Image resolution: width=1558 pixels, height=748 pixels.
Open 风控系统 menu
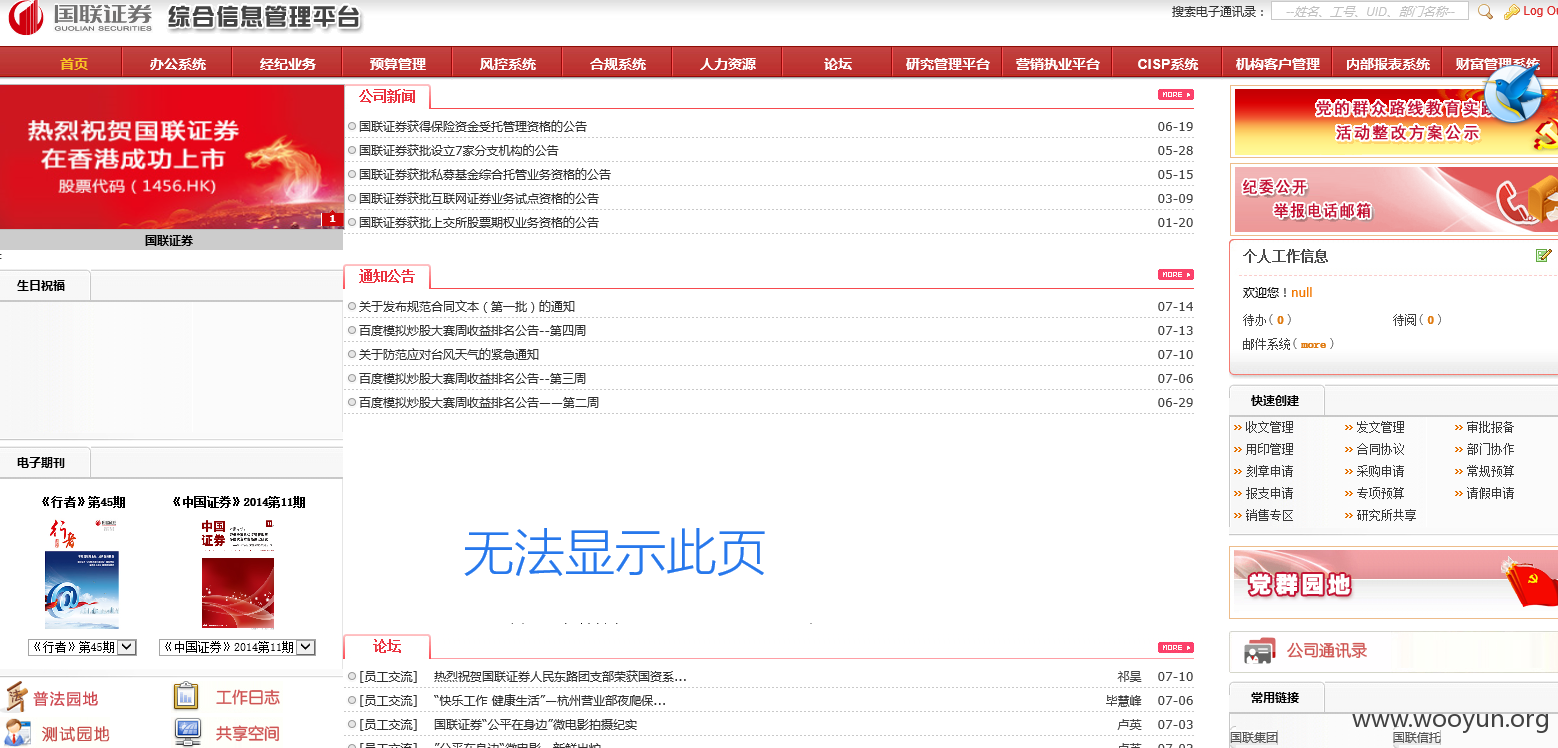[x=508, y=64]
